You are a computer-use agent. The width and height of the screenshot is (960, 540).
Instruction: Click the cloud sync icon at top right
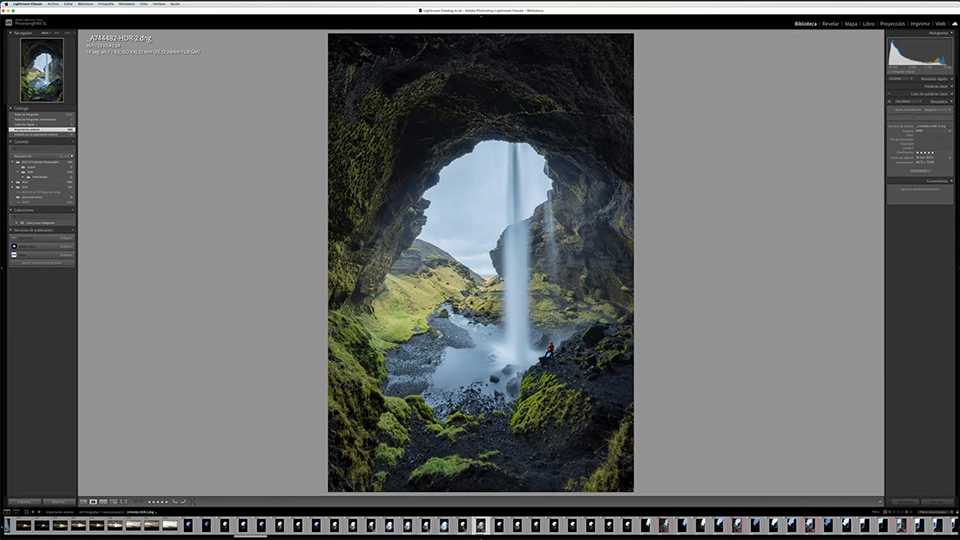pyautogui.click(x=954, y=24)
